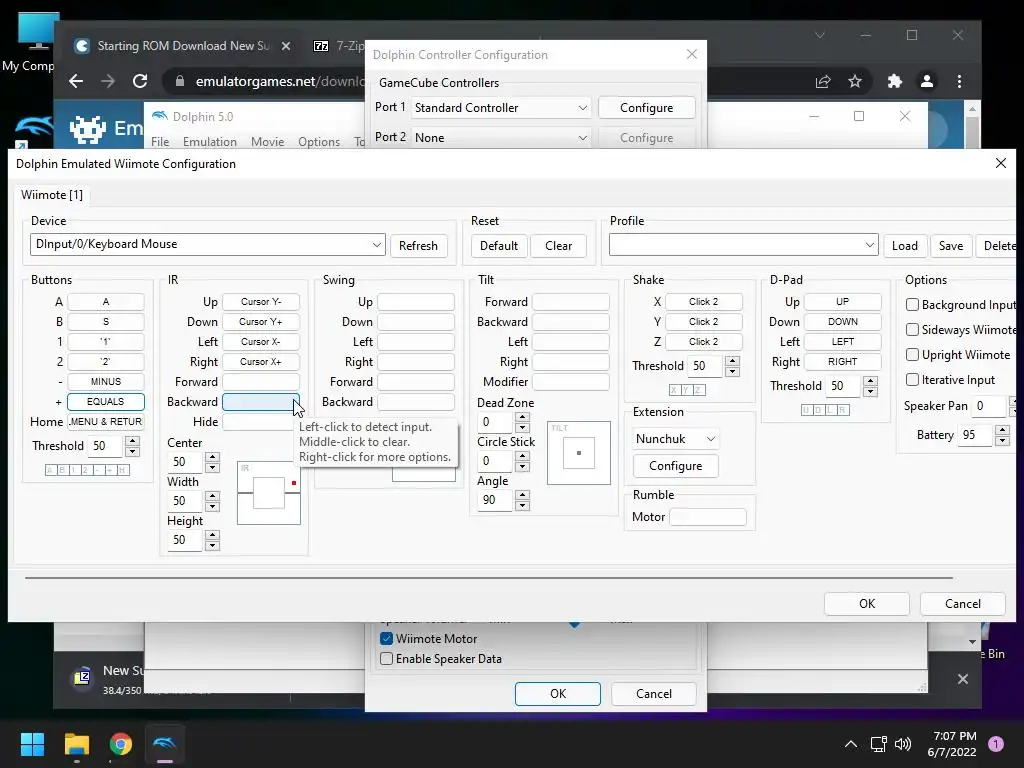Click Rumble Motor mapping field
The width and height of the screenshot is (1024, 768).
tap(708, 517)
